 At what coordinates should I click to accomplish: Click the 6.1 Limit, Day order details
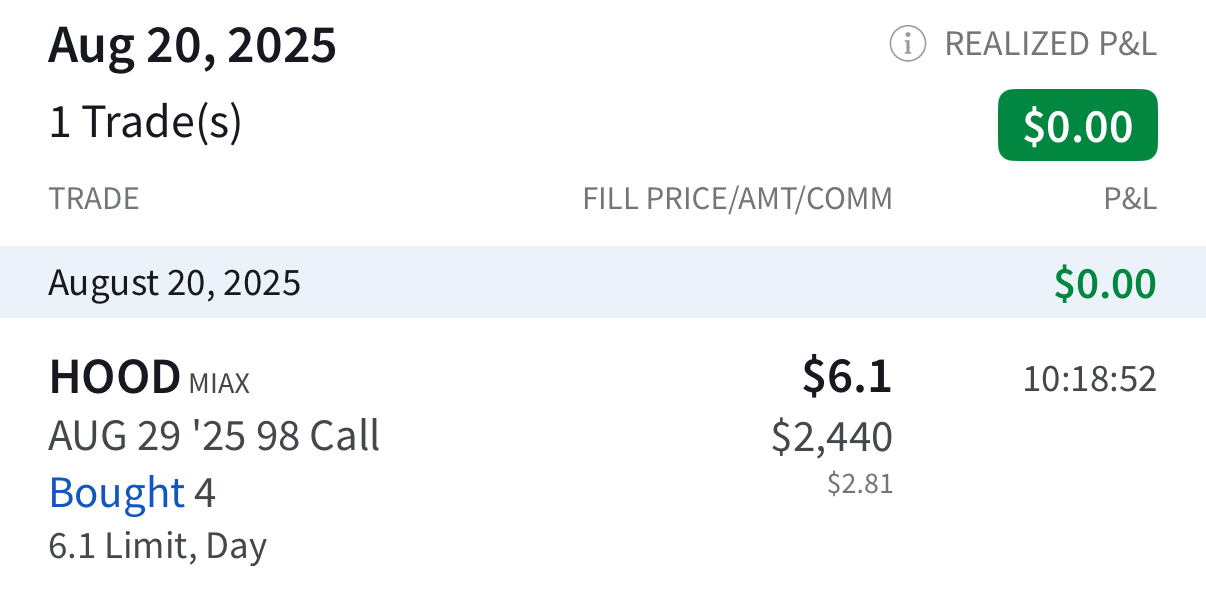[157, 546]
